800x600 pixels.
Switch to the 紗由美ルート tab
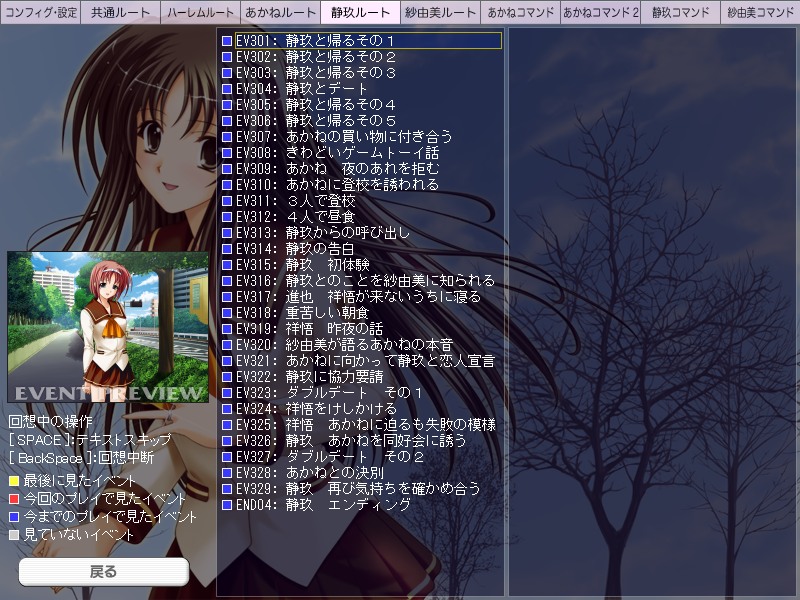tap(440, 12)
